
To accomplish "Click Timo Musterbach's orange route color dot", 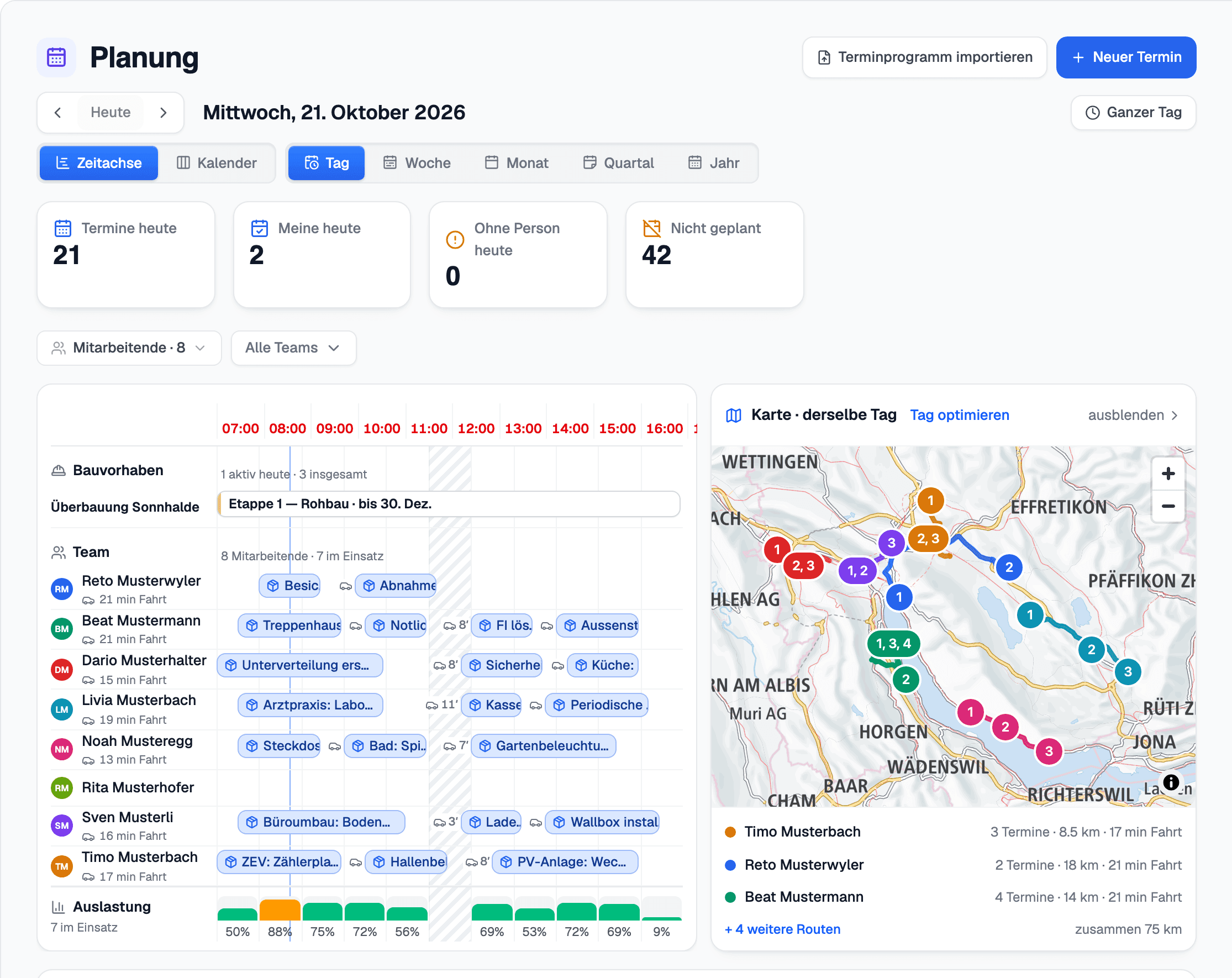I will pyautogui.click(x=730, y=832).
